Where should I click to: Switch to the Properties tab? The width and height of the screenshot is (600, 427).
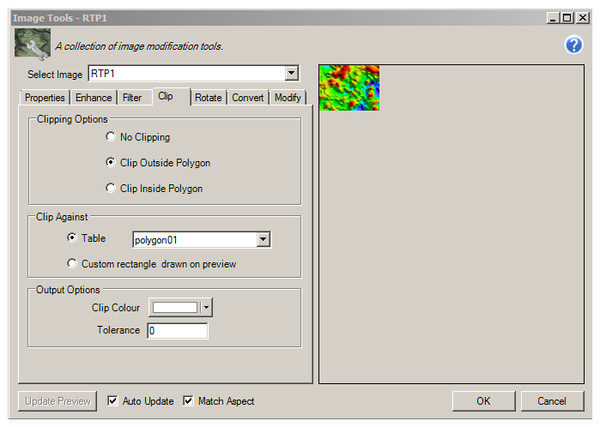(44, 98)
